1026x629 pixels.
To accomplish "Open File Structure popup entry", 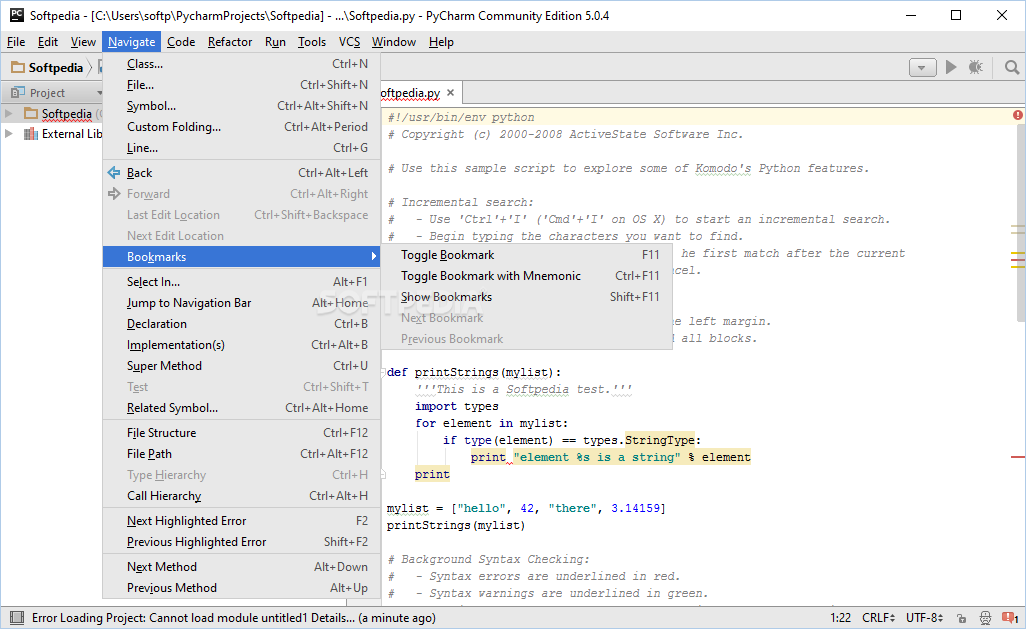I will [x=241, y=433].
